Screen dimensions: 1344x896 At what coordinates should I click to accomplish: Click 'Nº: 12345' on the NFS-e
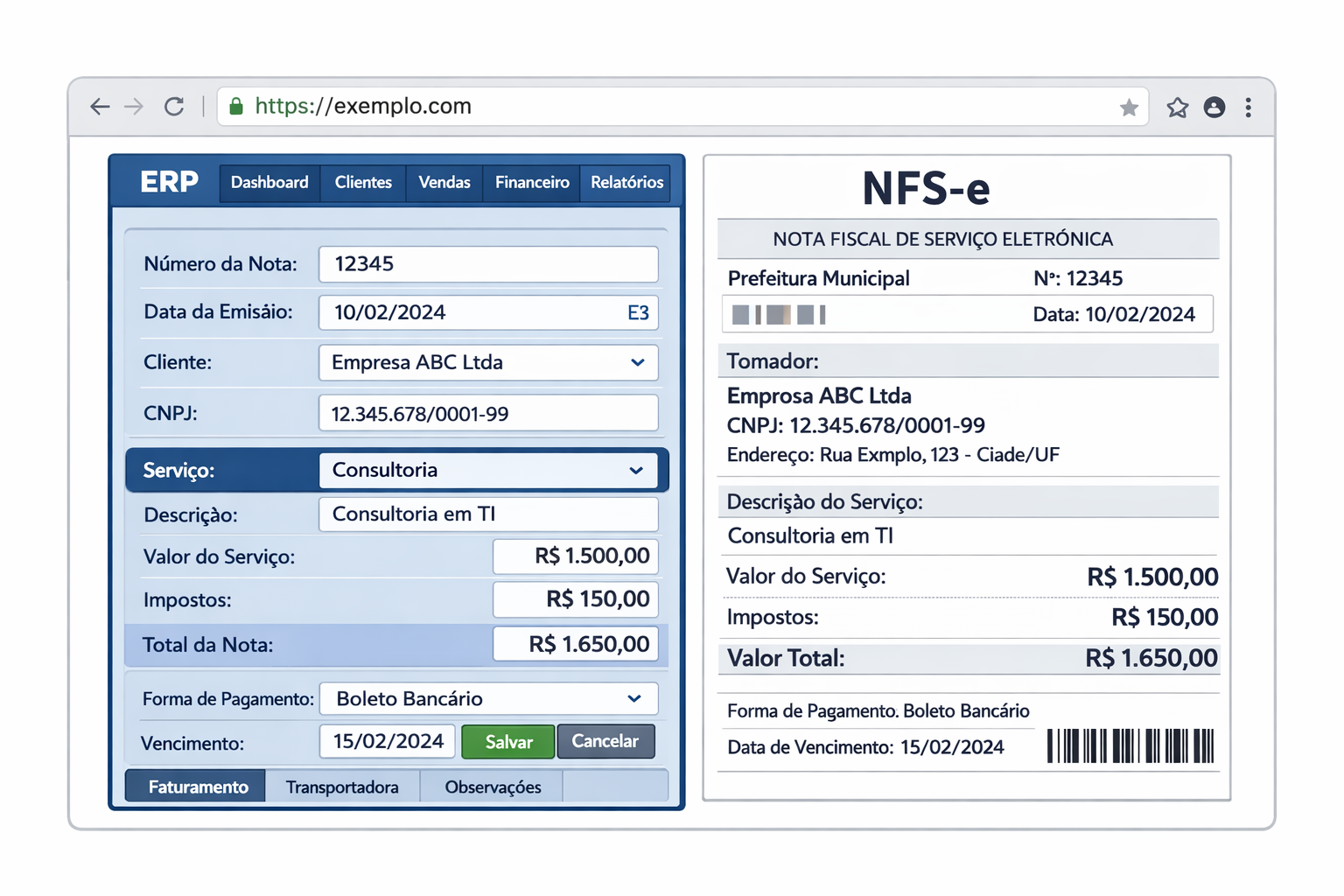point(1078,279)
